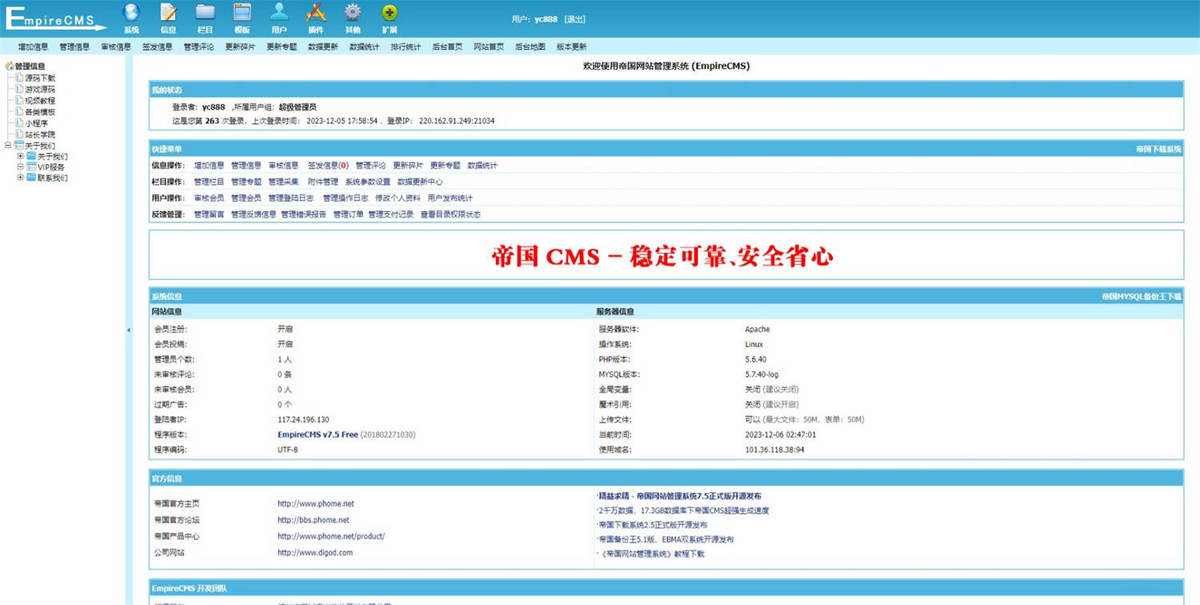Open 管理操作日志 link
Viewport: 1200px width, 605px height.
(346, 198)
